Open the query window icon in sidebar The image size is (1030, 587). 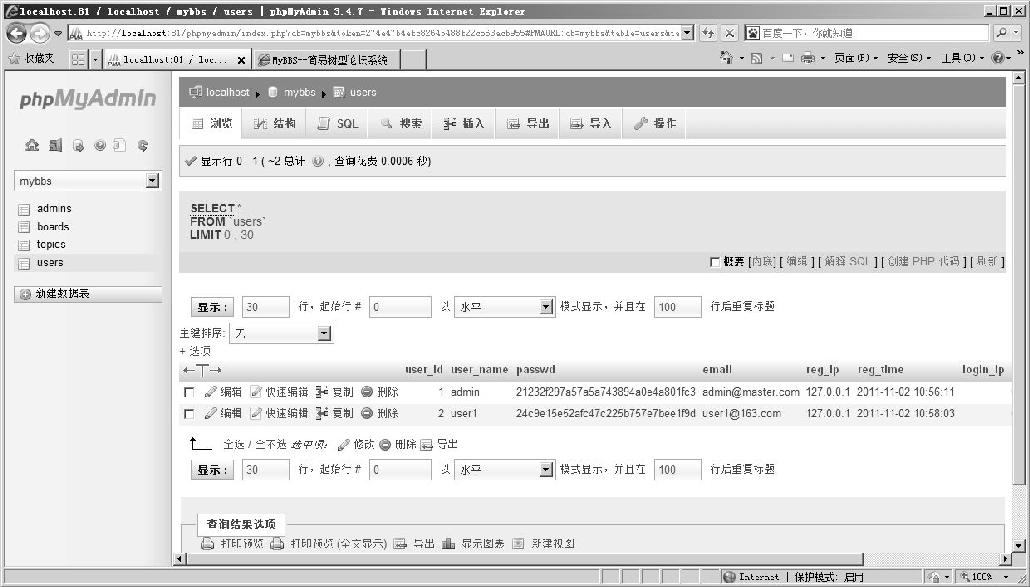tap(78, 145)
